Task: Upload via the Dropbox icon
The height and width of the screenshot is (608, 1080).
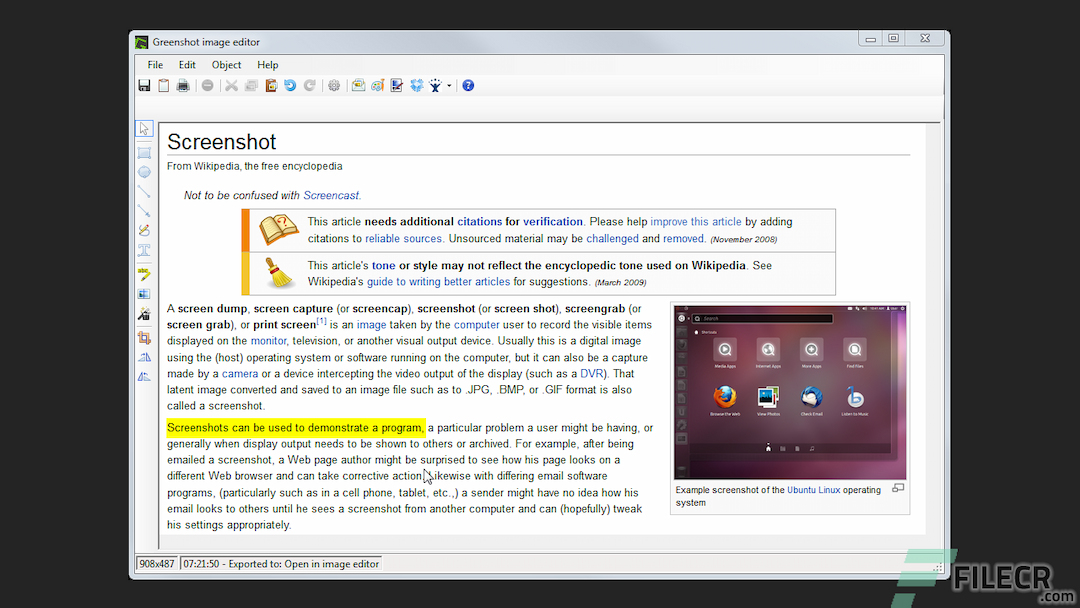Action: coord(417,86)
